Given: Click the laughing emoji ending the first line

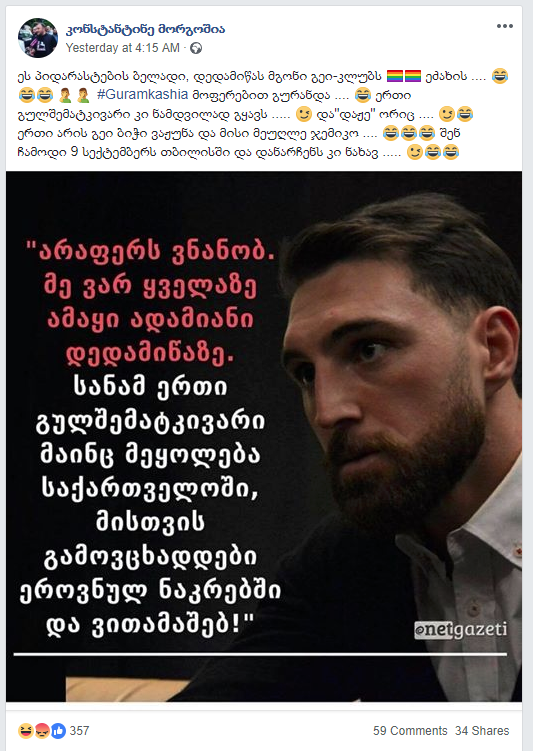Looking at the screenshot, I should point(499,76).
